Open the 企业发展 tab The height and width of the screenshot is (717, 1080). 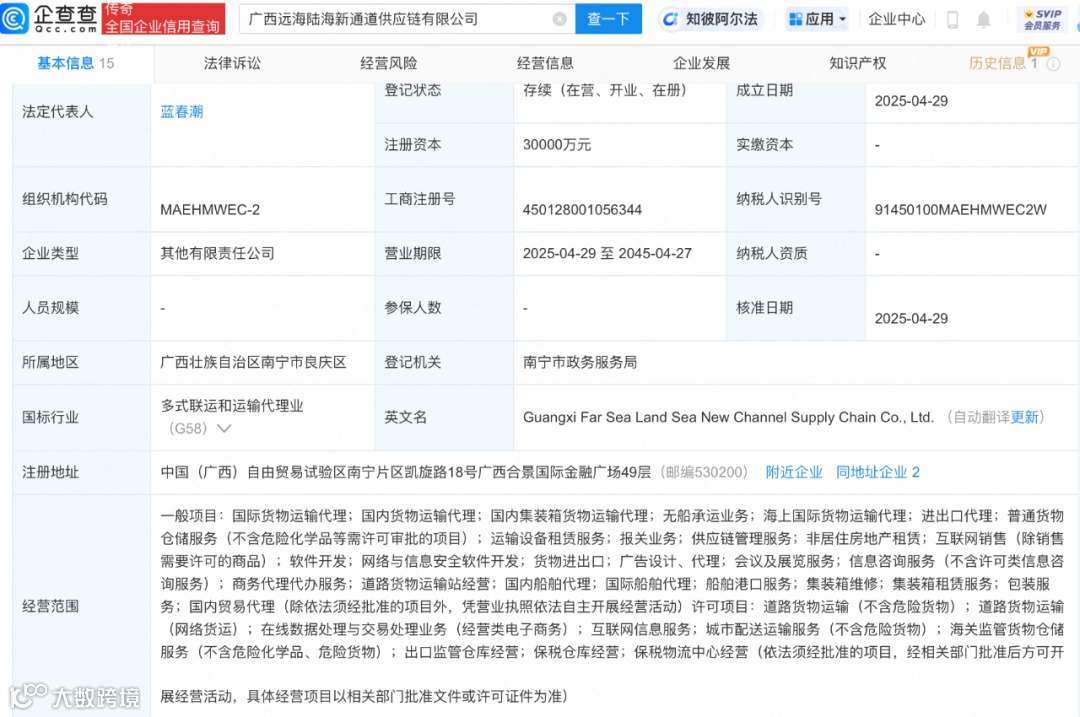pyautogui.click(x=701, y=63)
